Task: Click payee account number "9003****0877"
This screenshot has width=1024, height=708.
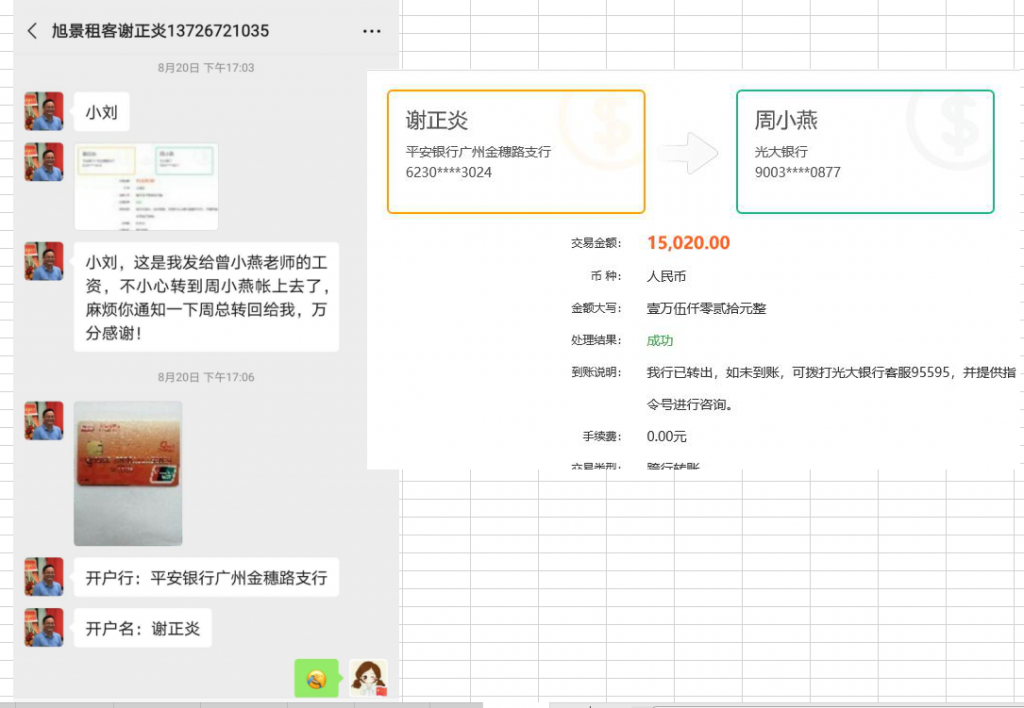Action: coord(798,172)
